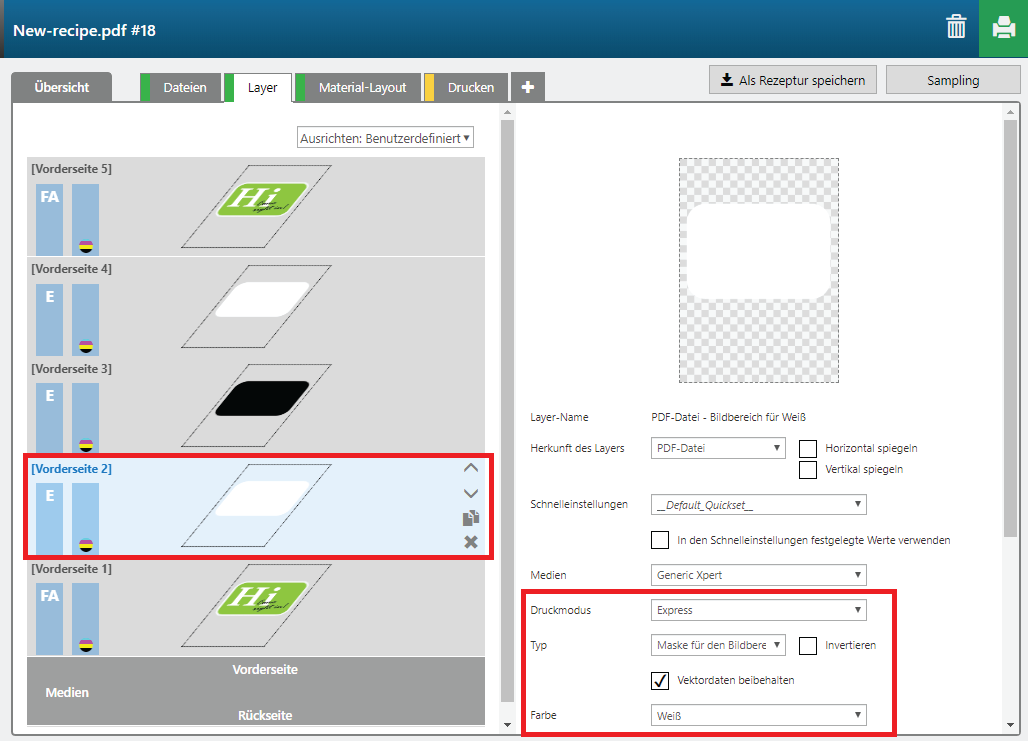This screenshot has height=741, width=1028.
Task: Click the trash bin delete icon
Action: [x=956, y=28]
